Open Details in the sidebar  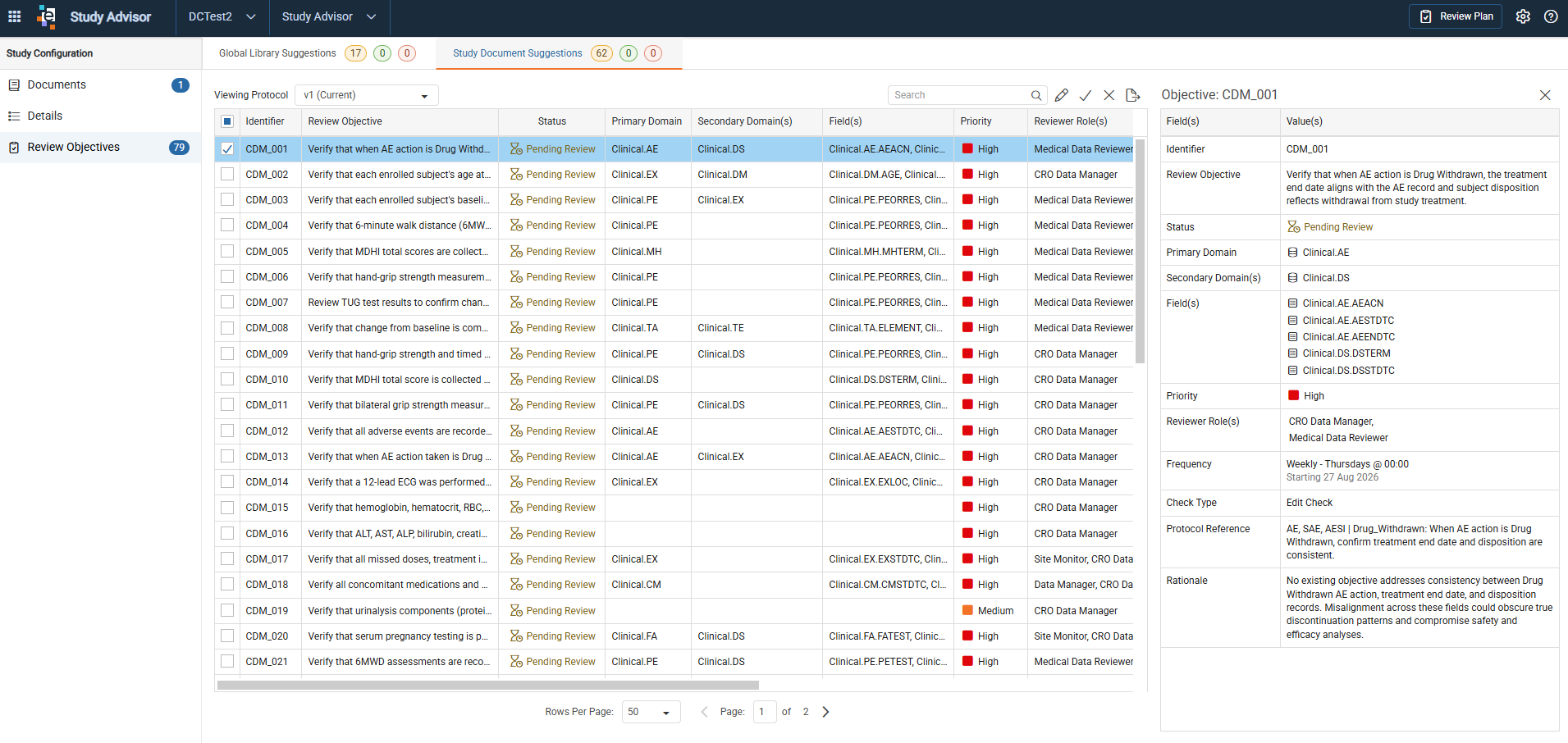[100, 116]
